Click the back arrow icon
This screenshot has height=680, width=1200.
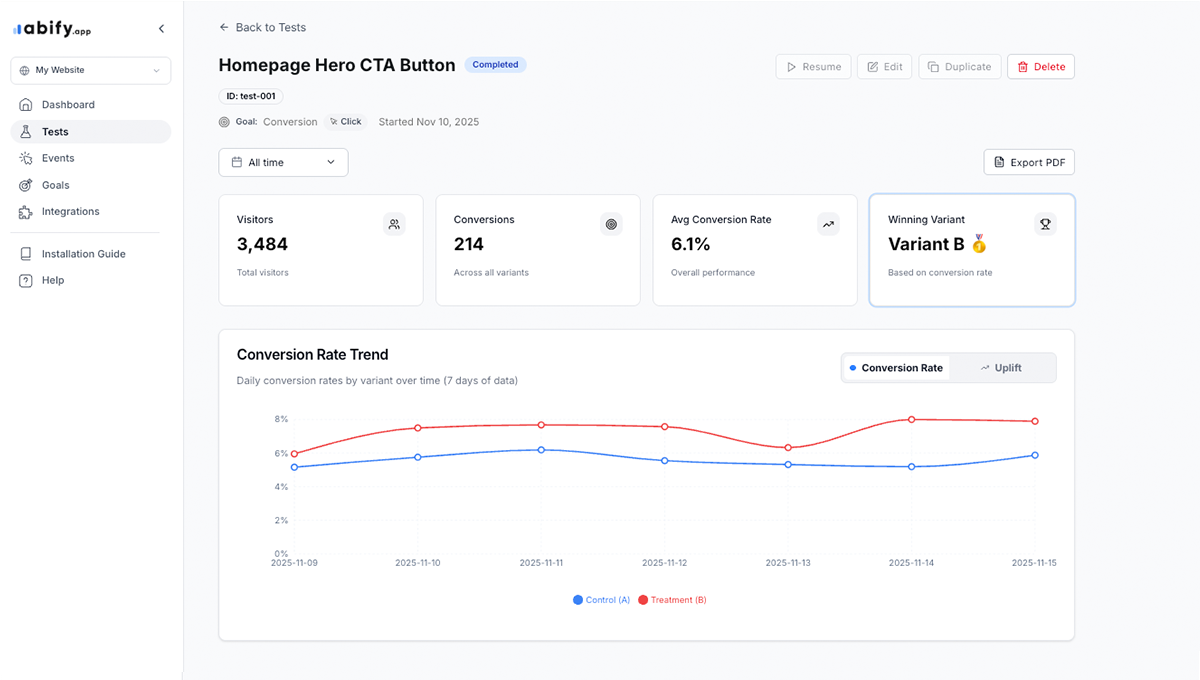pyautogui.click(x=224, y=27)
